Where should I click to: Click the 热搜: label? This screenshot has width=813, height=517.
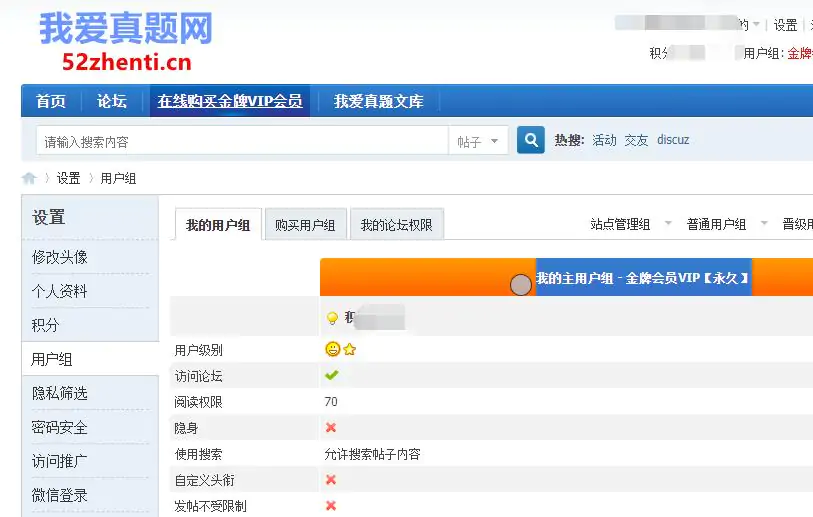(x=569, y=140)
